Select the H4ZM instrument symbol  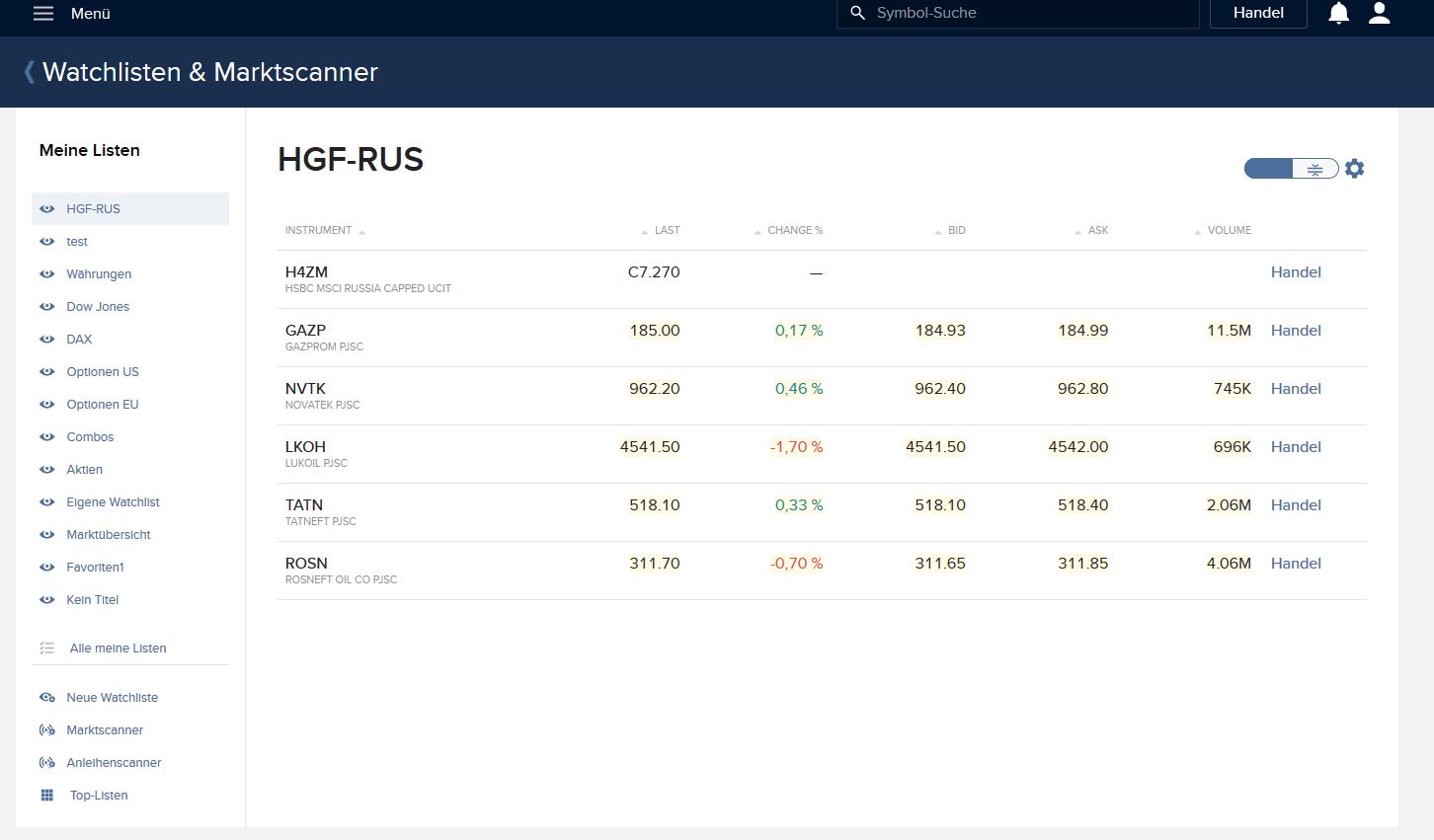[x=306, y=272]
